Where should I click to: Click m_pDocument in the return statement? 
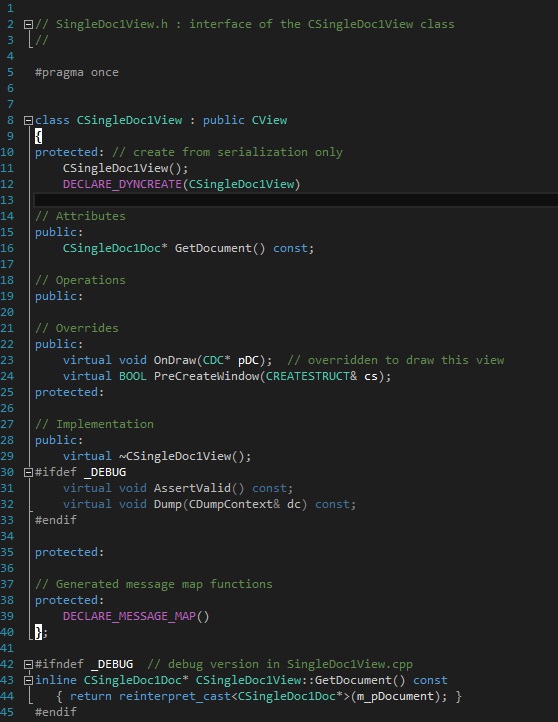coord(395,696)
